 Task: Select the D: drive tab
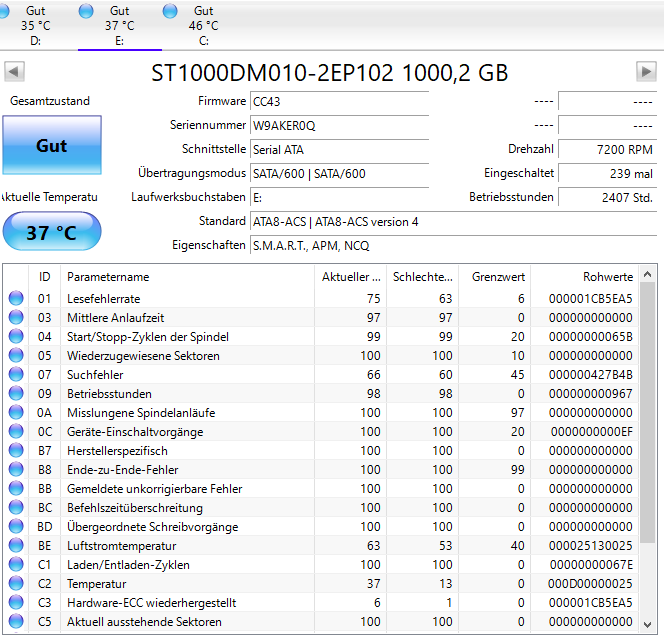[36, 25]
